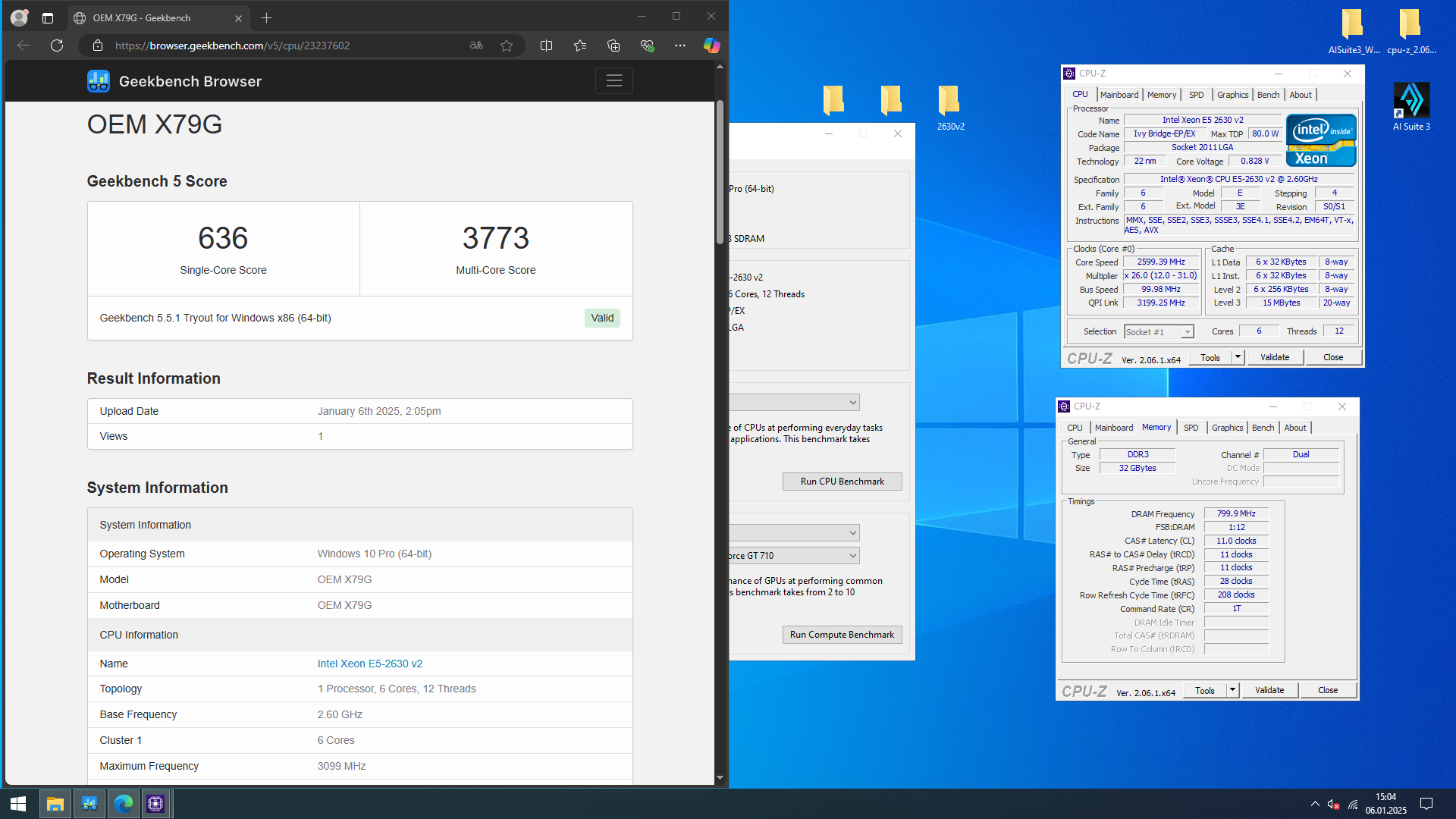Click the 3773 Multi-Core Score value

(x=496, y=238)
